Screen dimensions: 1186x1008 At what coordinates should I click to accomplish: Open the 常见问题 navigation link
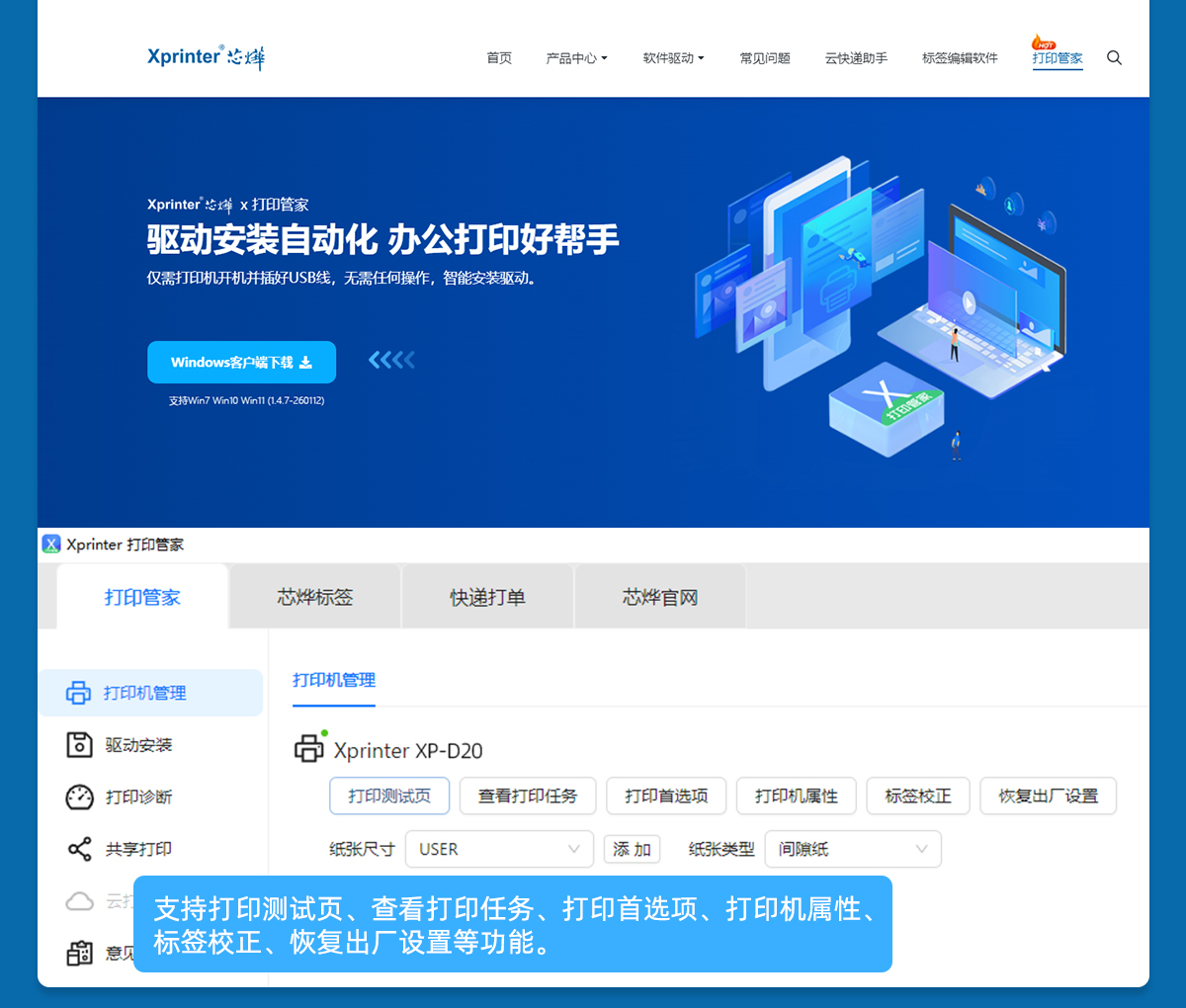[x=765, y=58]
